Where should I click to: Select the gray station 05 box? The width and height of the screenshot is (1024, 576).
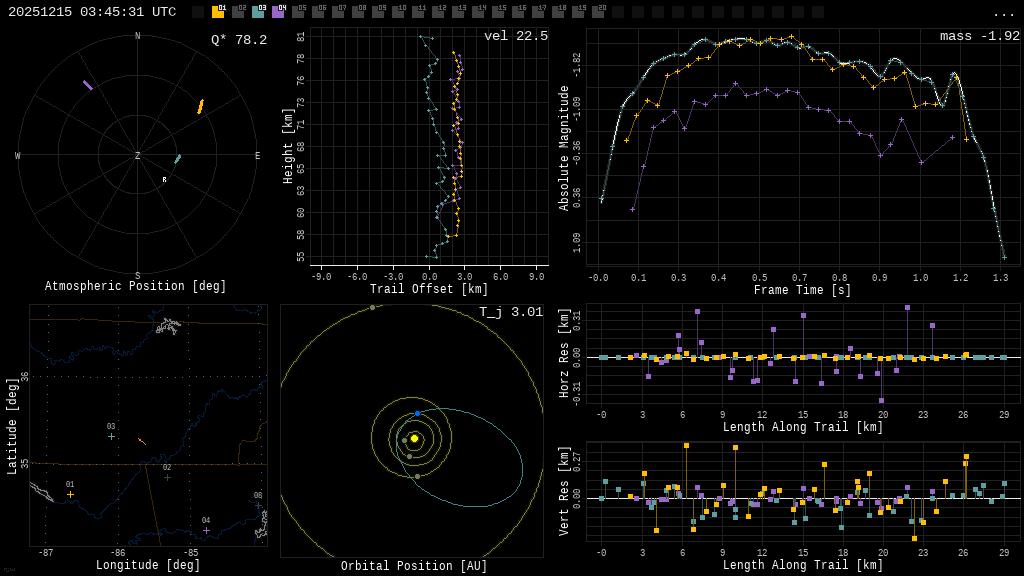[x=298, y=12]
